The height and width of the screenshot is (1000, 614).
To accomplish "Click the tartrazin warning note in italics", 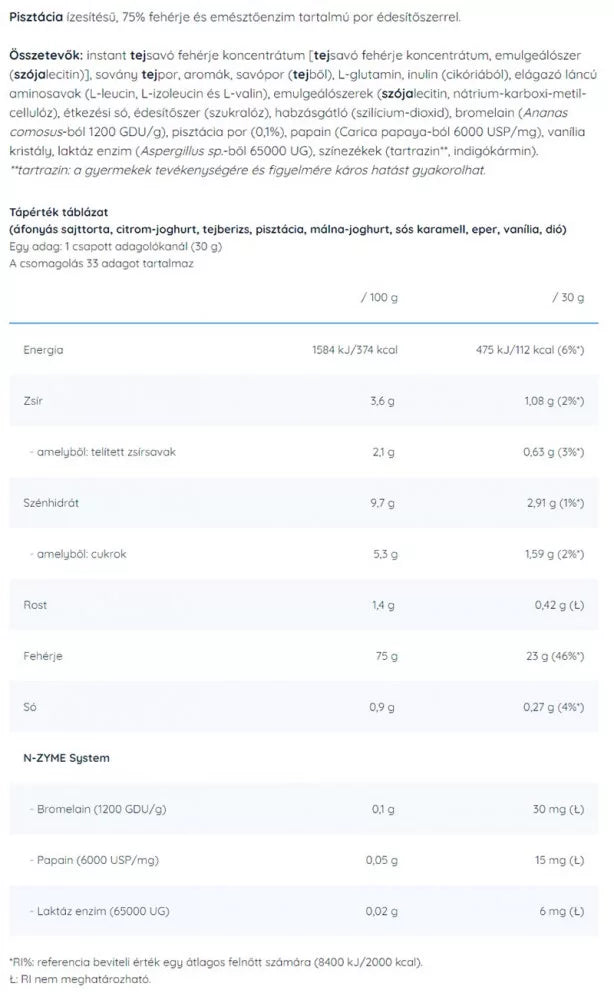I will coord(248,170).
